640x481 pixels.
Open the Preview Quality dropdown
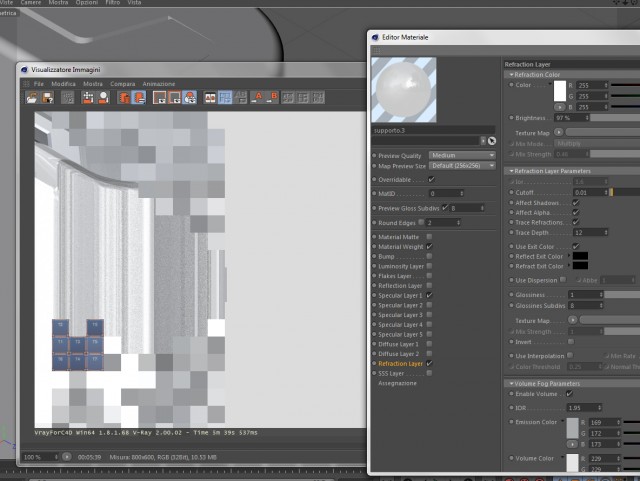[x=462, y=156]
